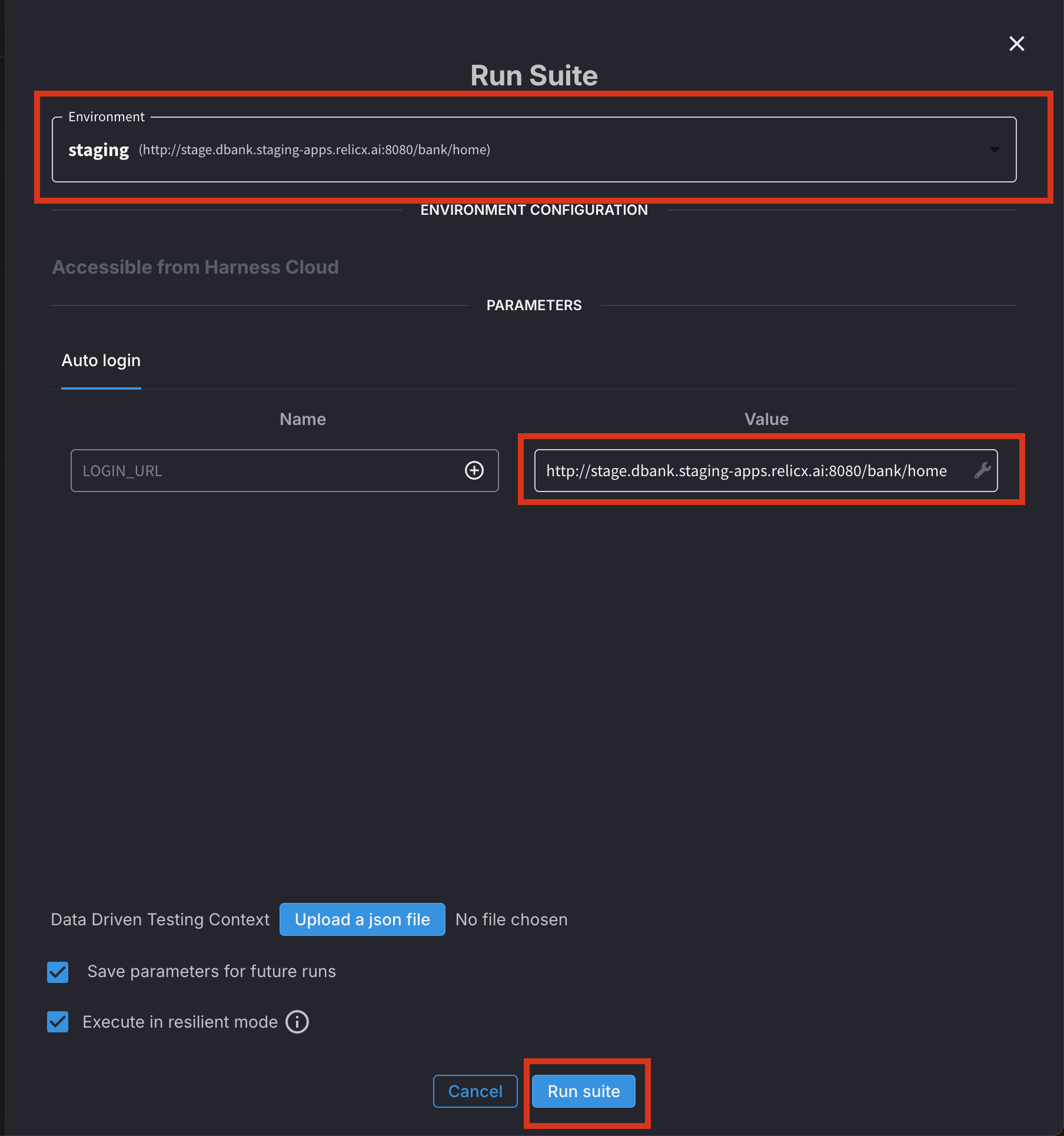The width and height of the screenshot is (1064, 1136).
Task: Click the LOGIN_URL name input field
Action: pyautogui.click(x=265, y=470)
